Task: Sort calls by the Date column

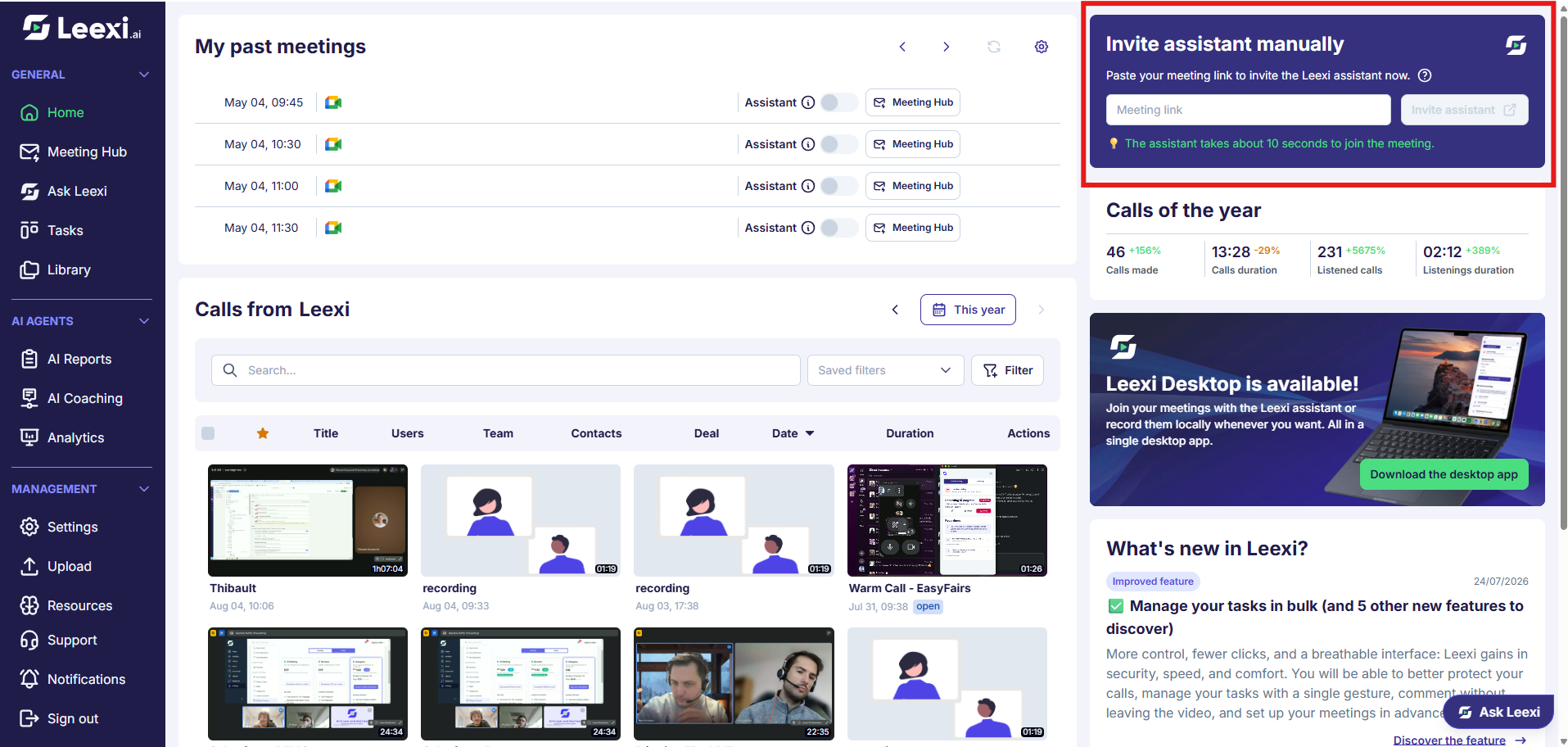Action: coord(793,433)
